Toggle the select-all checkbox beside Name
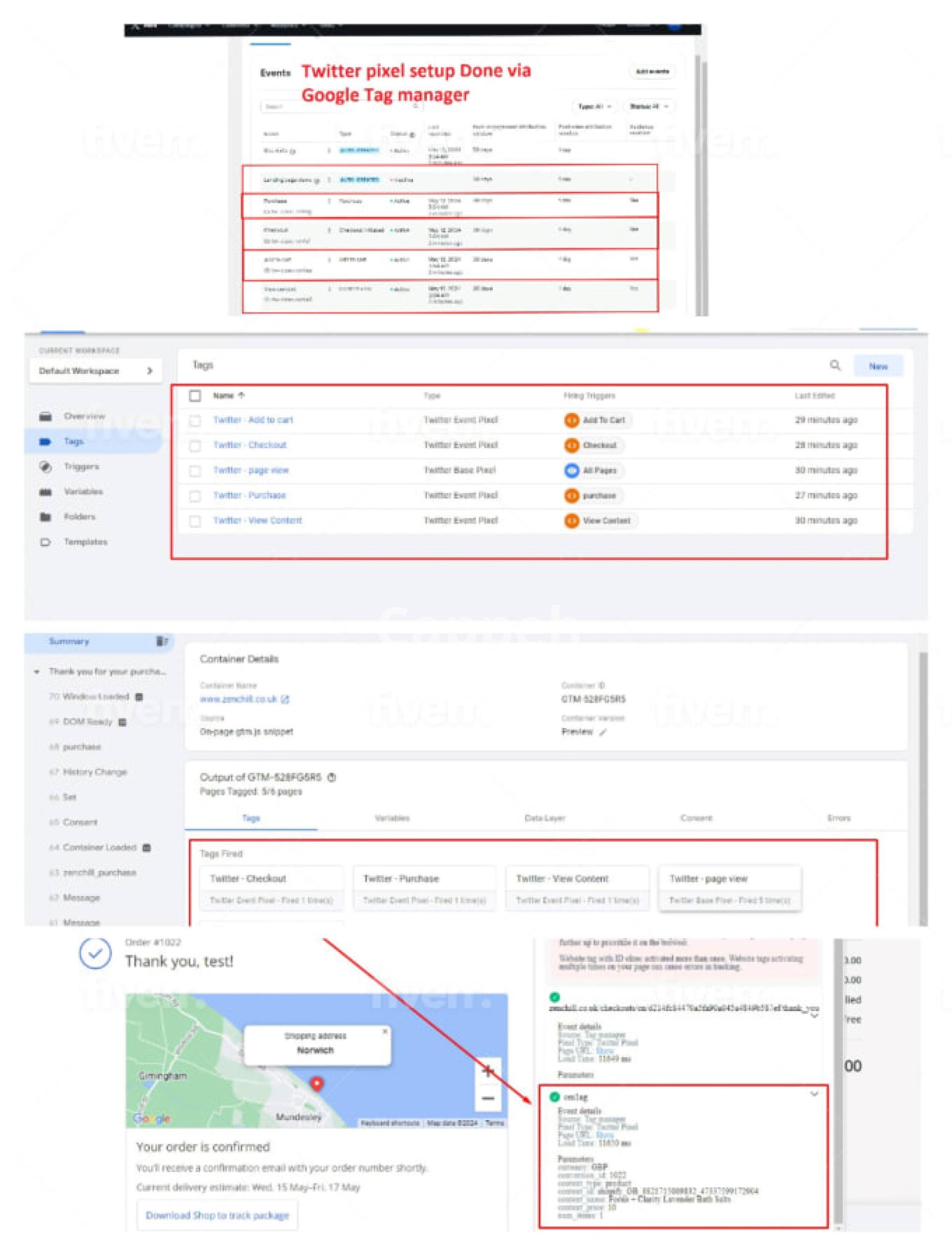This screenshot has height=1256, width=952. [x=195, y=395]
